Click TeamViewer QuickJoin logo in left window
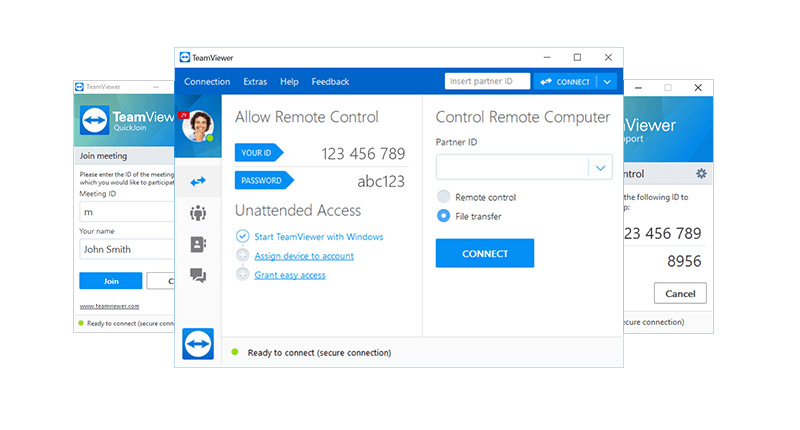800x430 pixels. pyautogui.click(x=94, y=120)
